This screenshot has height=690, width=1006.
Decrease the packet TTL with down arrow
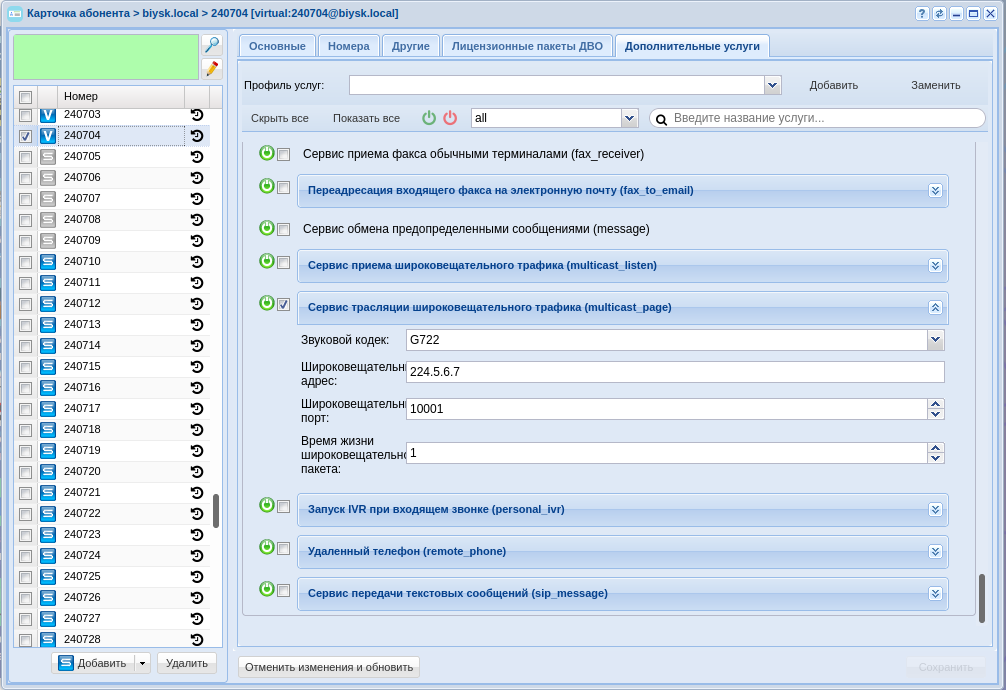coord(935,458)
